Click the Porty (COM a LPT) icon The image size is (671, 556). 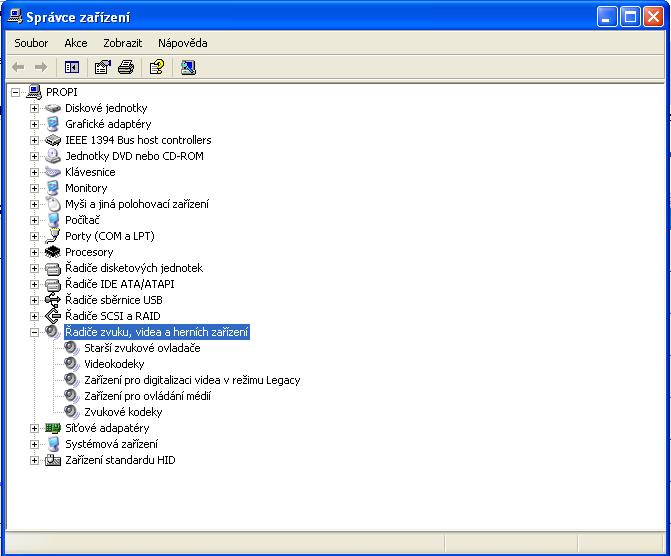pyautogui.click(x=53, y=236)
